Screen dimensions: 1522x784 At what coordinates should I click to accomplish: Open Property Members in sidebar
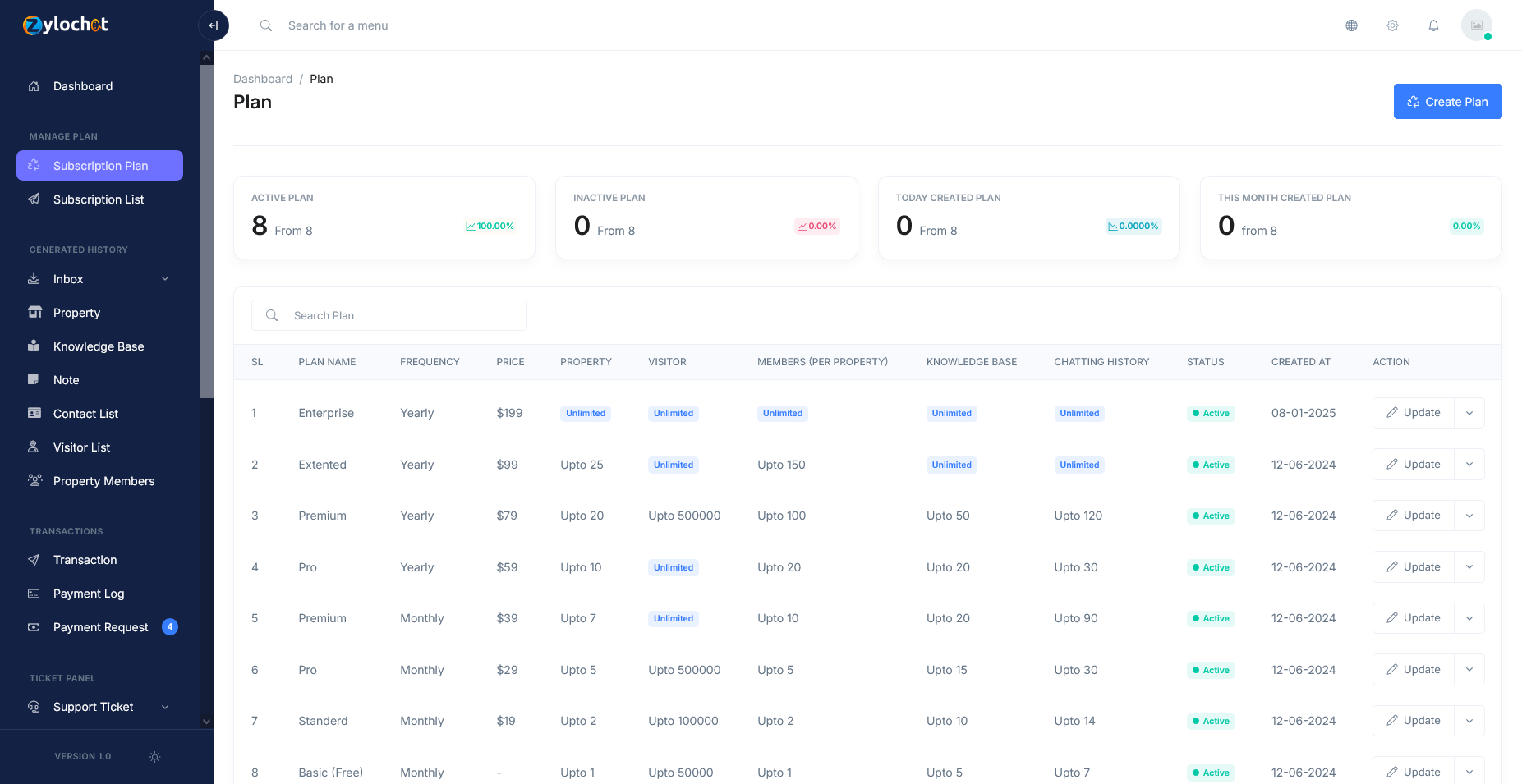tap(99, 481)
